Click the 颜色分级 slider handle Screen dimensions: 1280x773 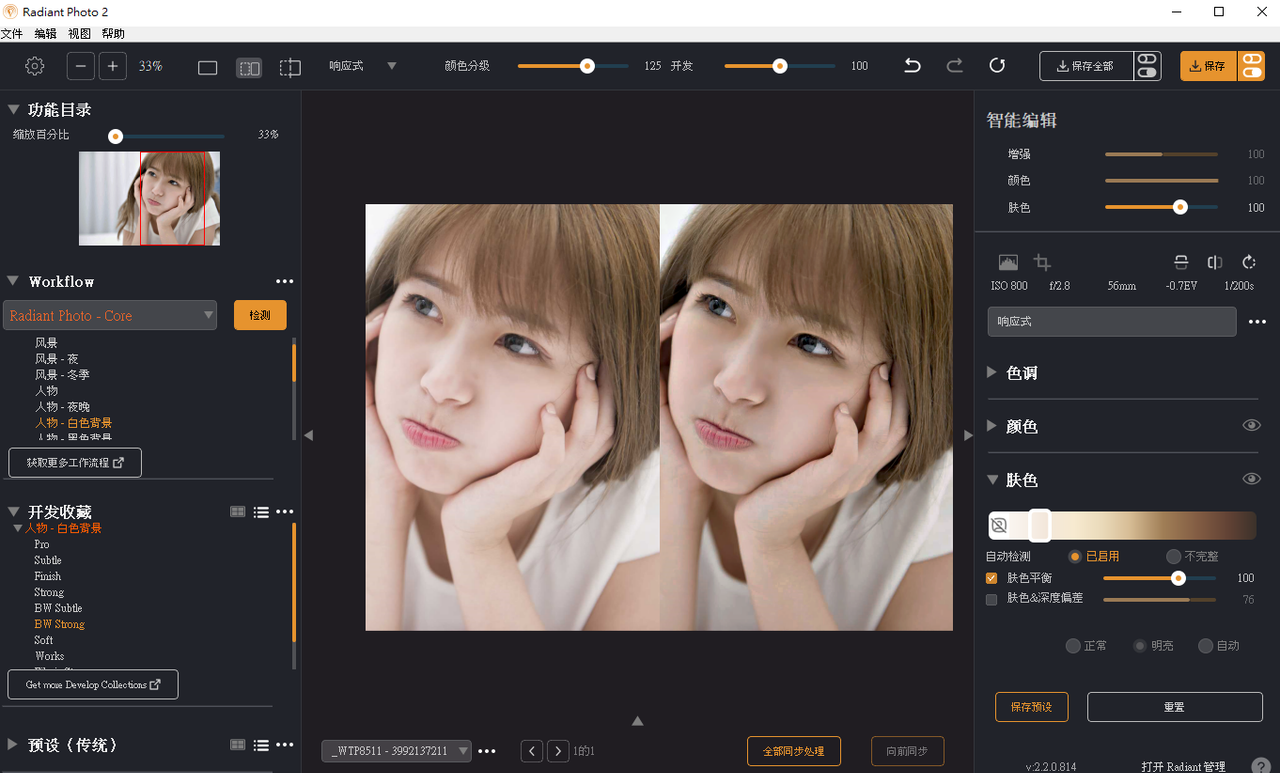[587, 66]
